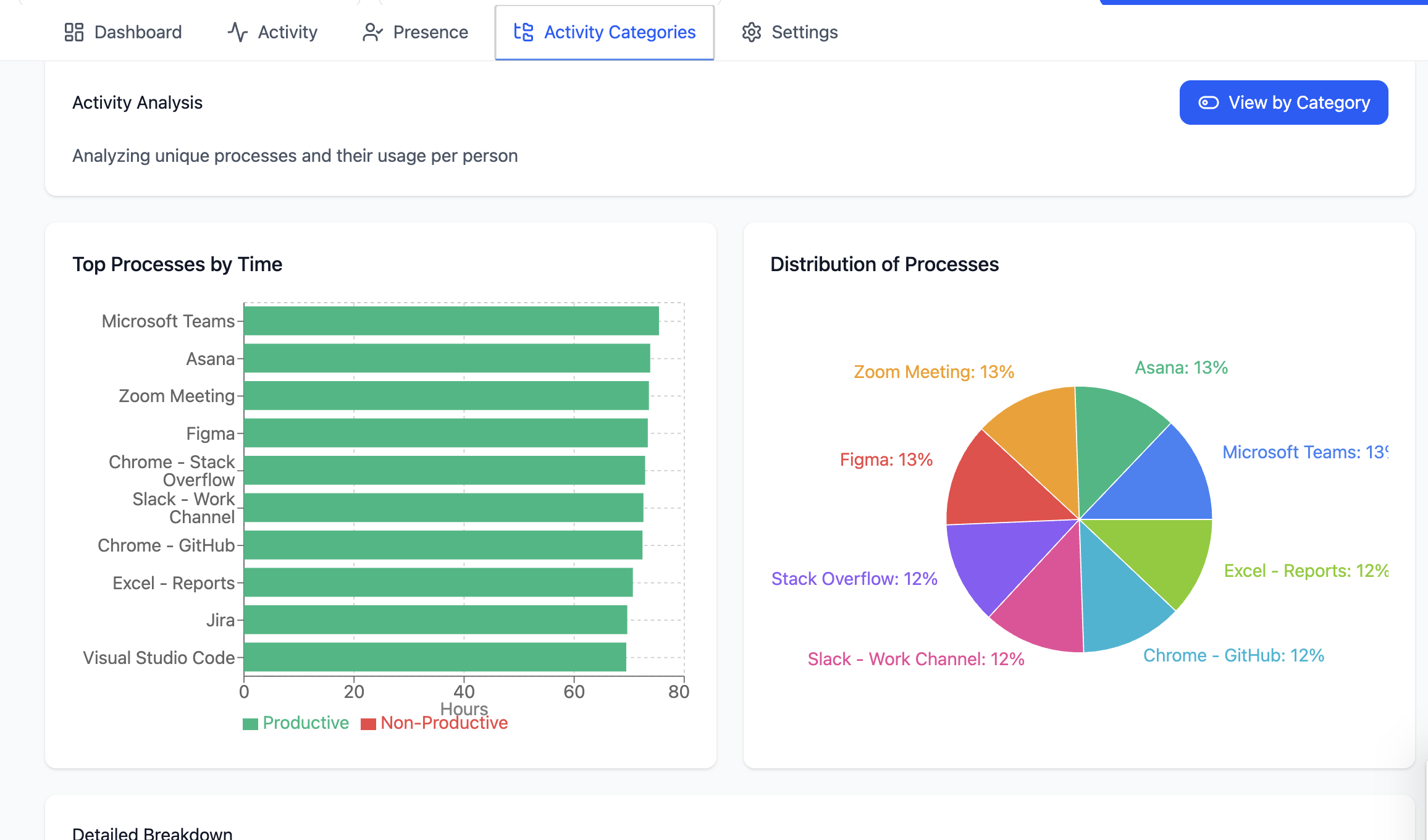Open the Settings tab
Screen dimensions: 1428x840
[789, 31]
